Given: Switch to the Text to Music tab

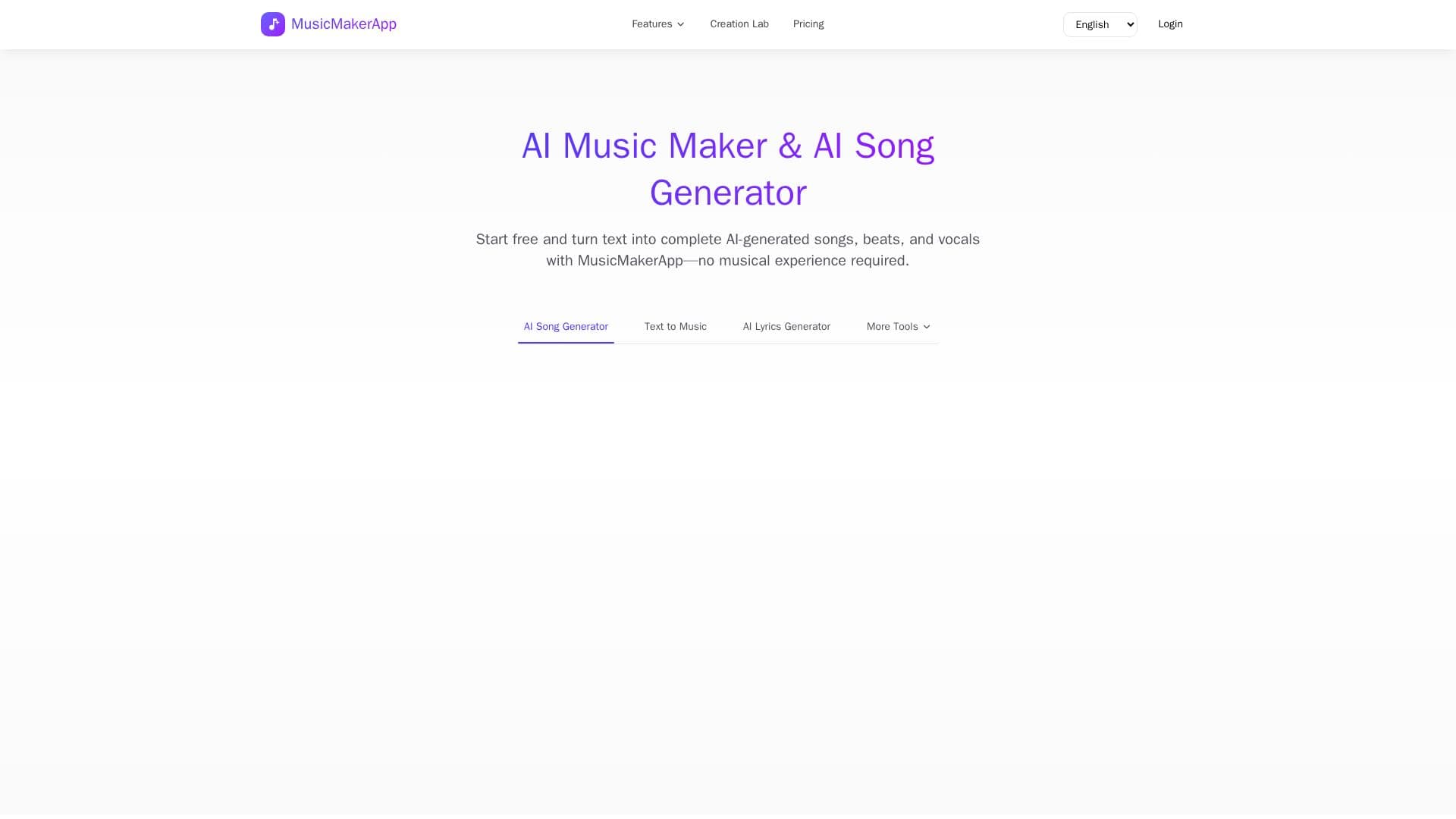Looking at the screenshot, I should click(x=676, y=327).
